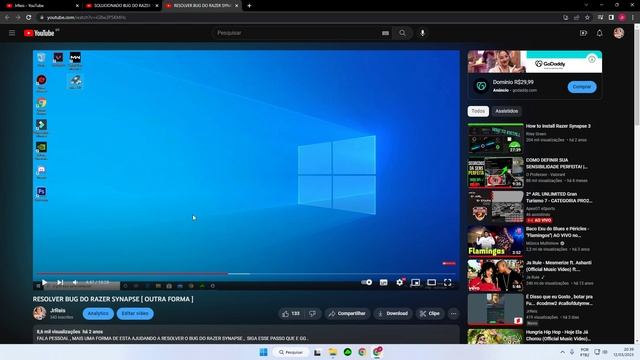Play the video with the play button
Image resolution: width=640 pixels, height=360 pixels.
44,282
